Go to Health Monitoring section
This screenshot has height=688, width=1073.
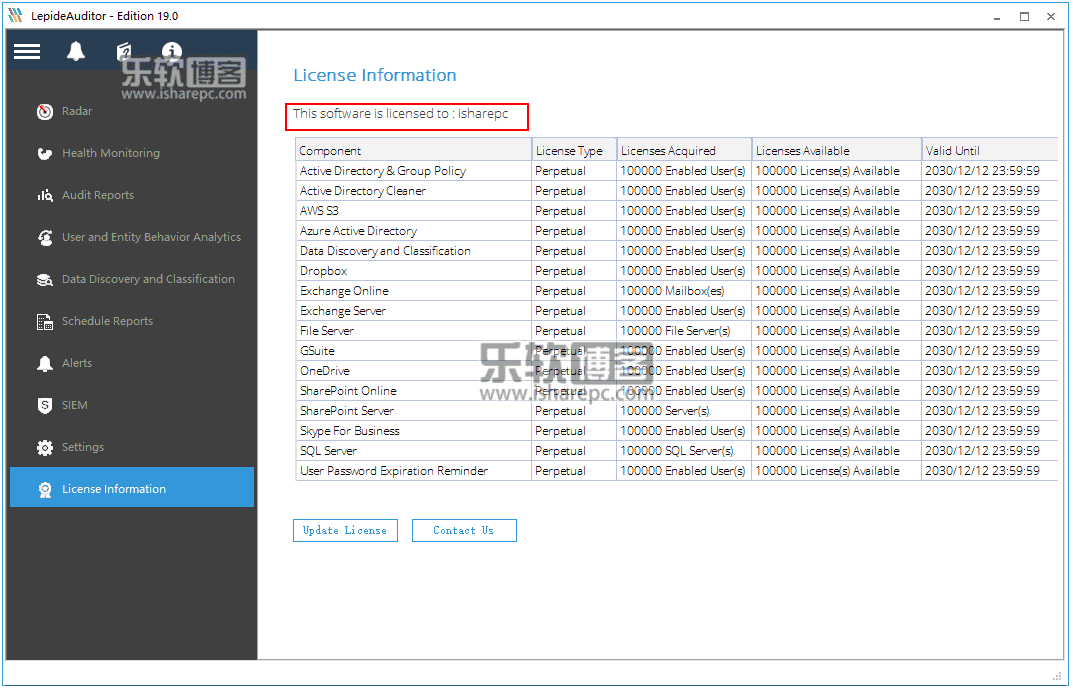(x=111, y=153)
